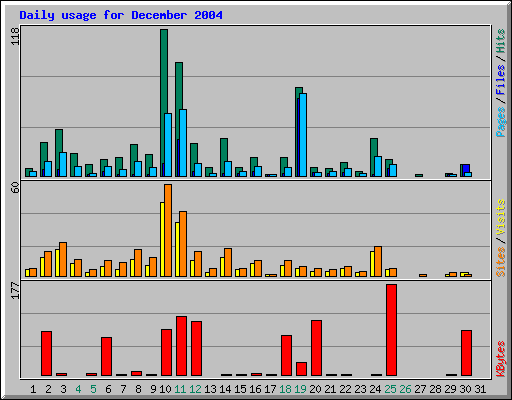This screenshot has height=400, width=512.
Task: Click day 14 on the x-axis
Action: (x=225, y=389)
